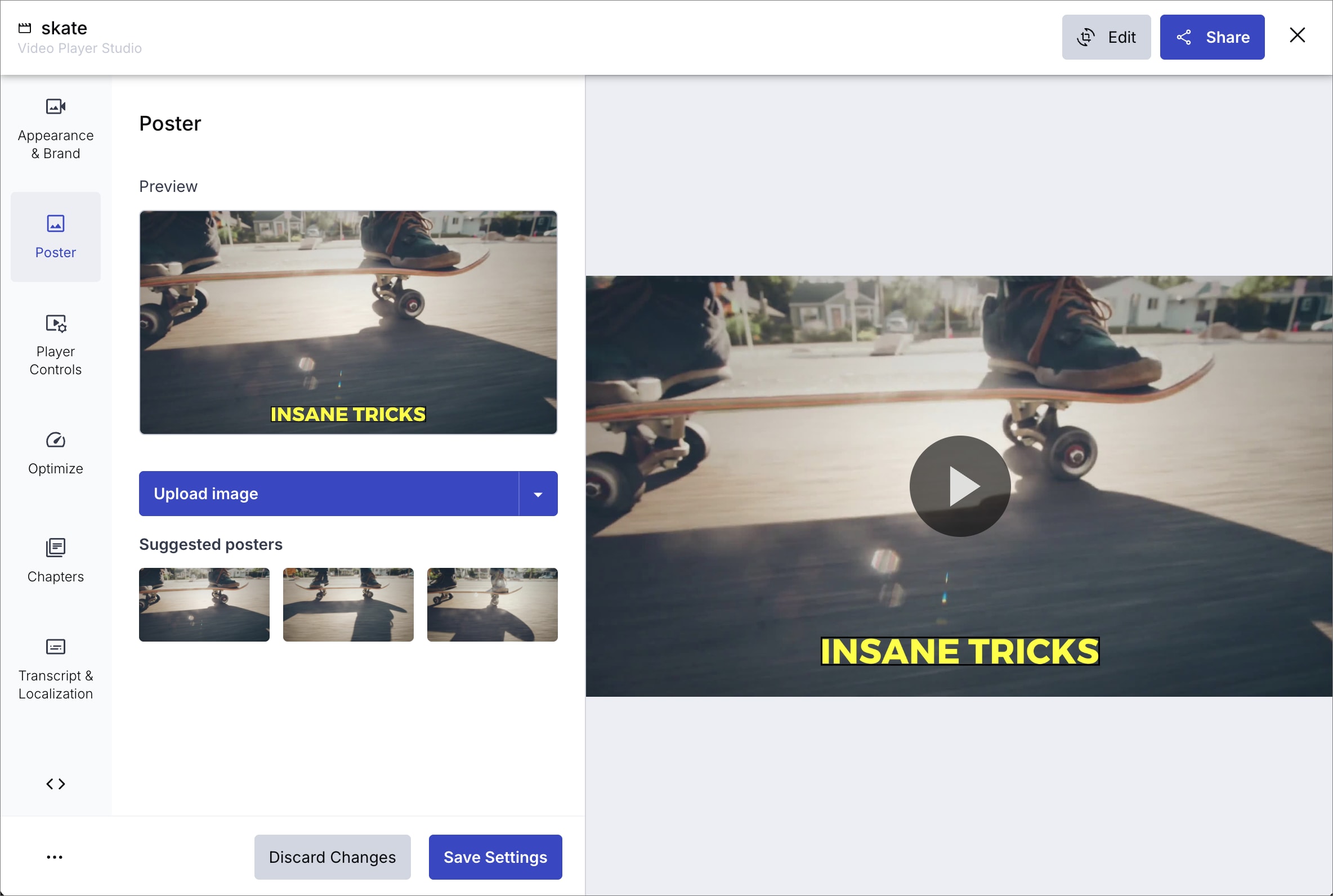Image resolution: width=1333 pixels, height=896 pixels.
Task: Open Transcript & Localization icon
Action: click(x=55, y=647)
